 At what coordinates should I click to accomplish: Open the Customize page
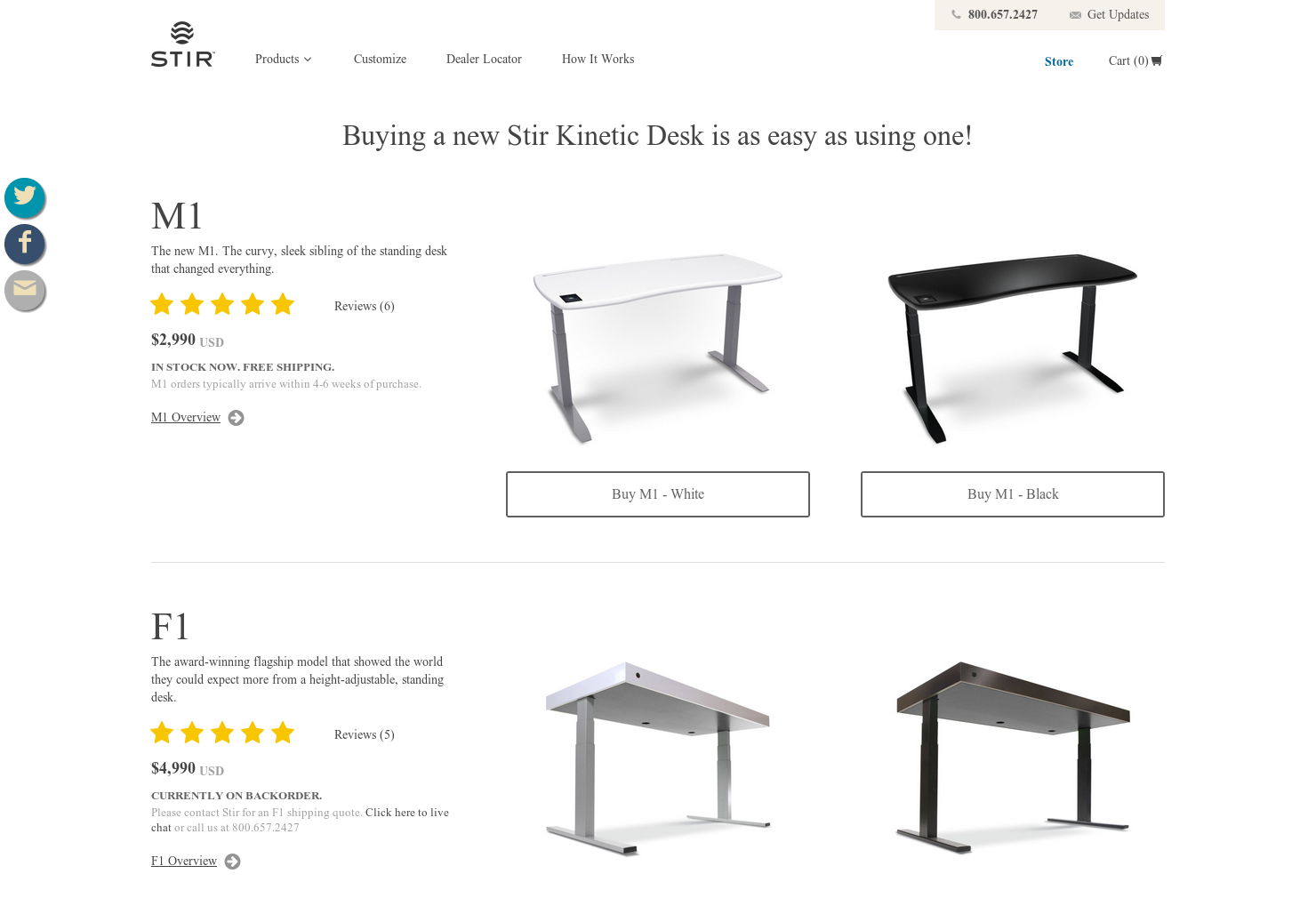[380, 59]
